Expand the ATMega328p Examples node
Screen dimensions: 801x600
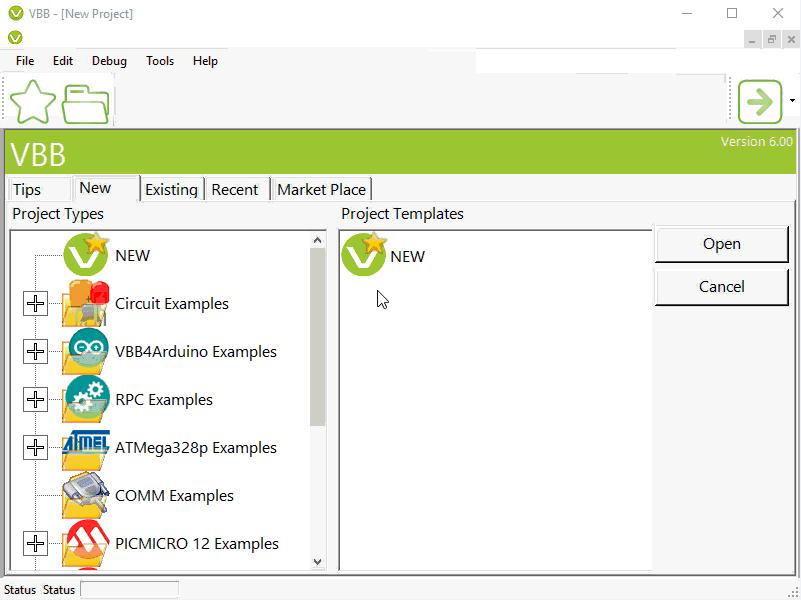(x=35, y=447)
